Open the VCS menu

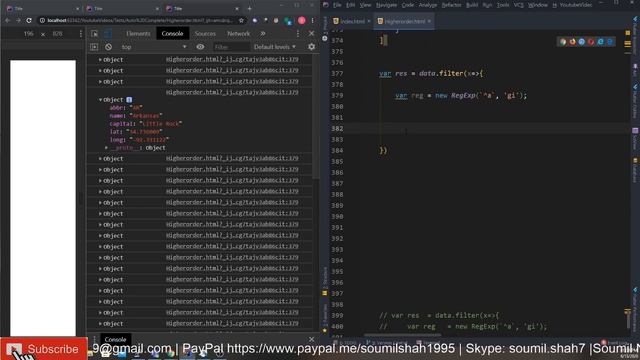(x=518, y=5)
